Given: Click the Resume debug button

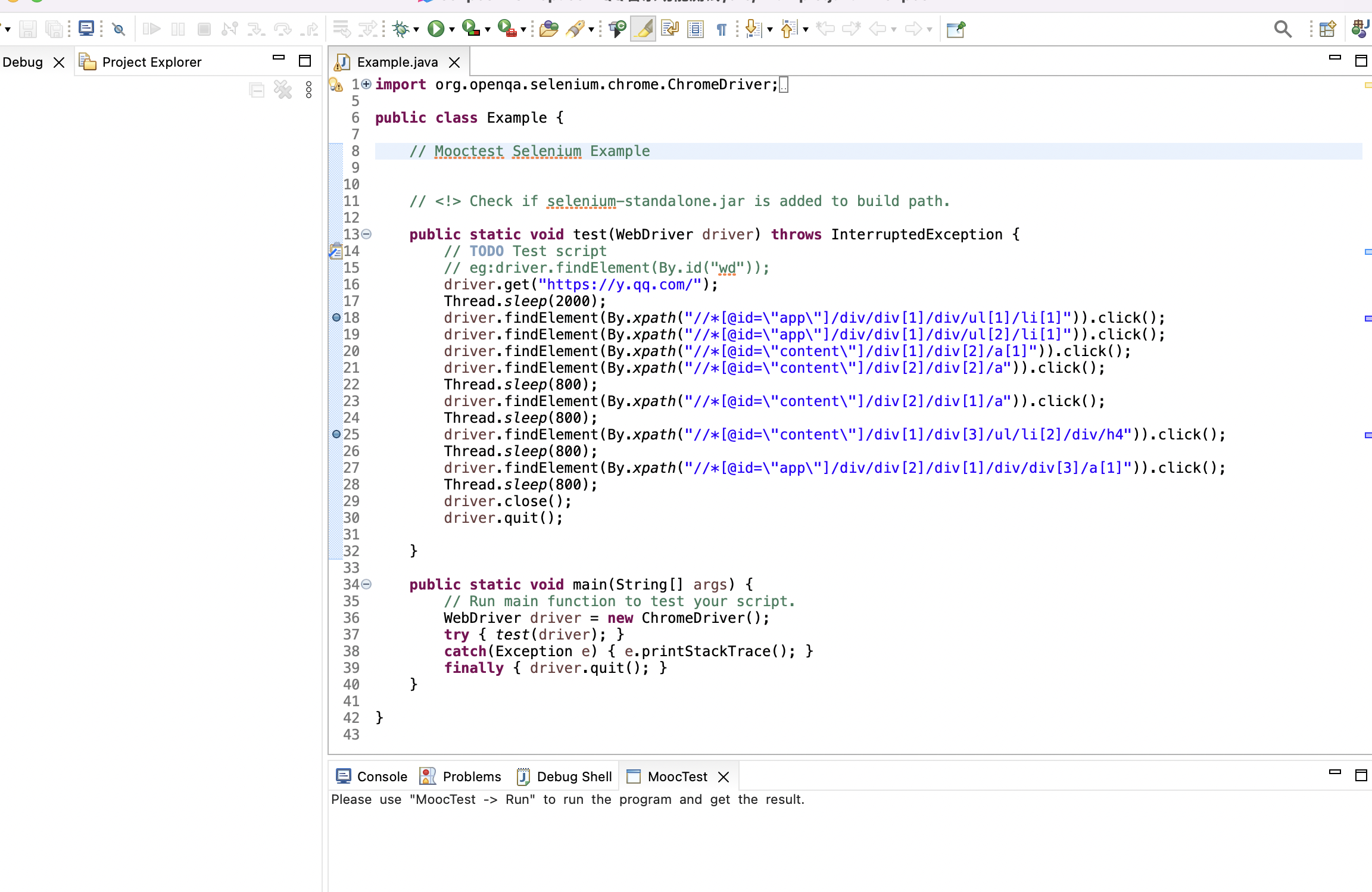Looking at the screenshot, I should (x=152, y=29).
